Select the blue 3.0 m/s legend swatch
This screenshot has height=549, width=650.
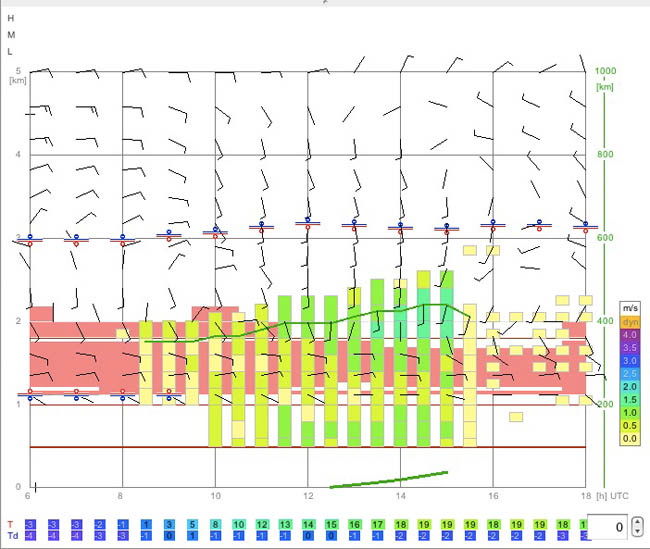(x=630, y=361)
